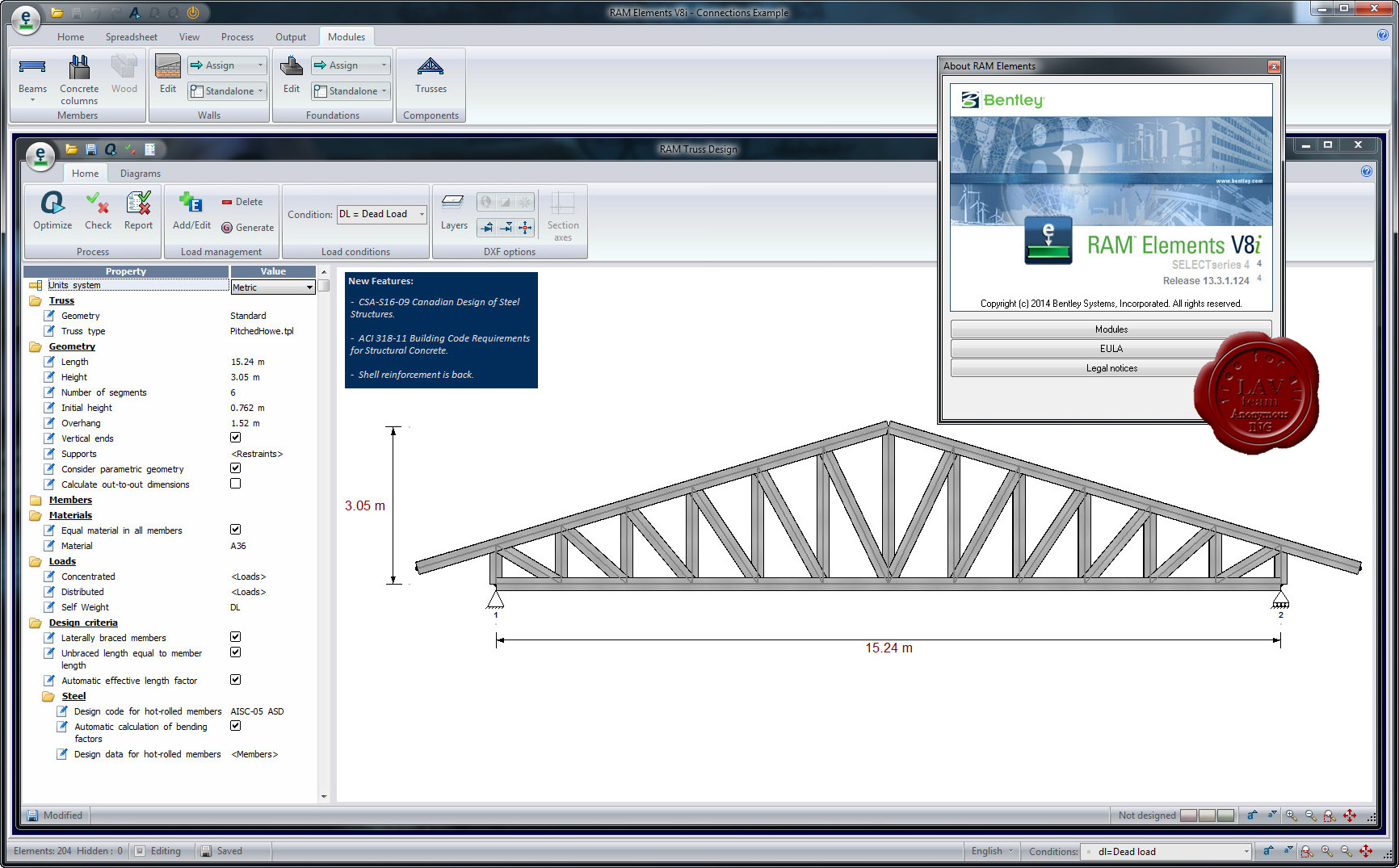Collapse the Design criteria group

click(x=36, y=623)
